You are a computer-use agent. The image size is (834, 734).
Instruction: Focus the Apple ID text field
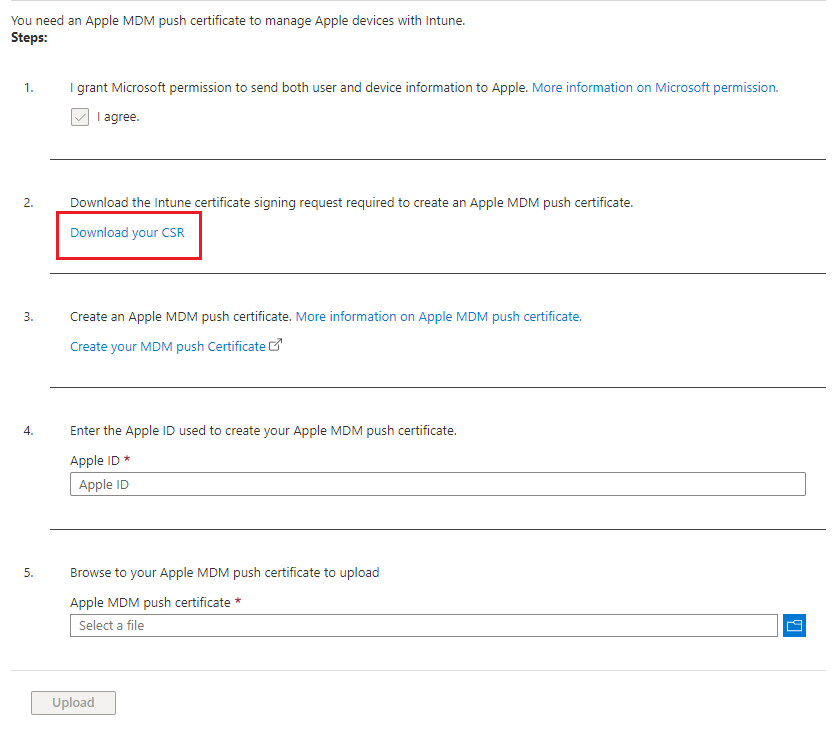[437, 485]
